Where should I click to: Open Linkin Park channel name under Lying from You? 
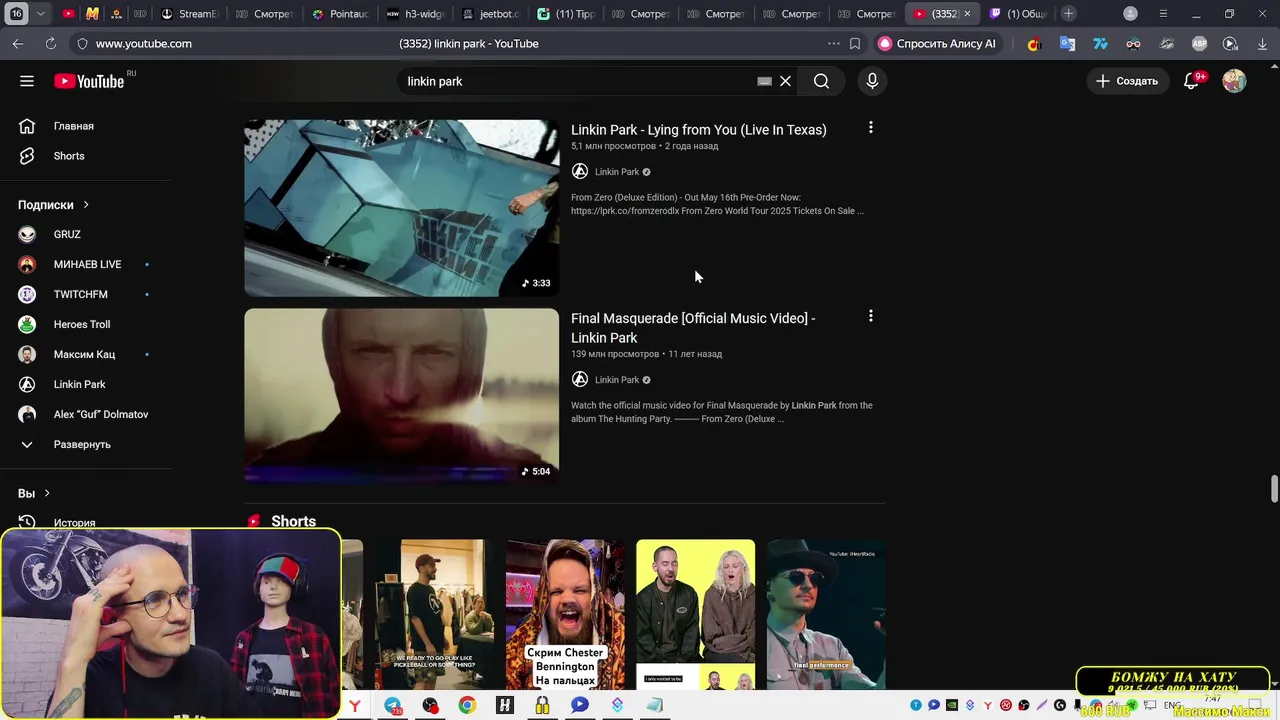point(617,172)
